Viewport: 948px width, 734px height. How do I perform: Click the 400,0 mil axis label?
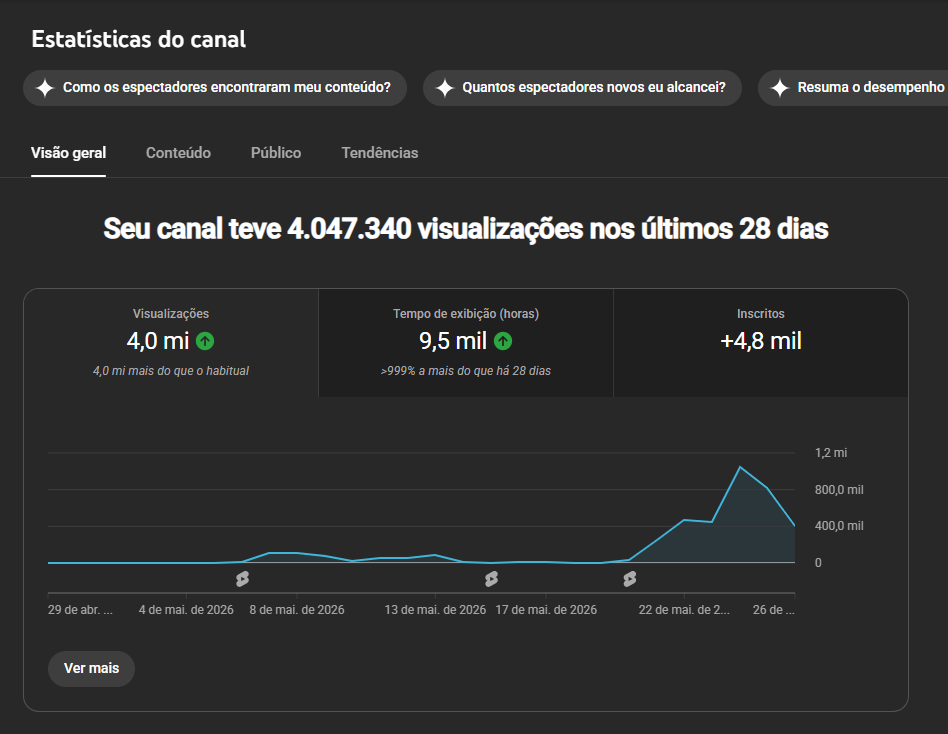[x=839, y=526]
